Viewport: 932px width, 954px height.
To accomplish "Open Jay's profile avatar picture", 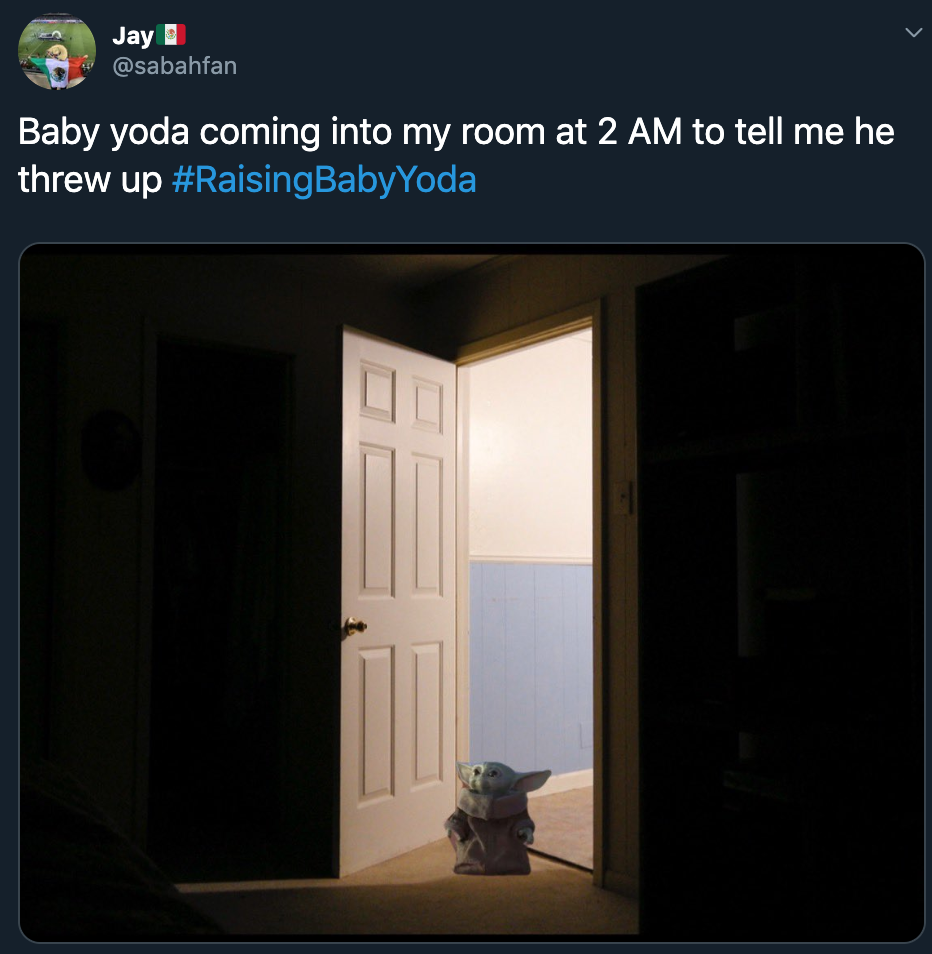I will 57,51.
